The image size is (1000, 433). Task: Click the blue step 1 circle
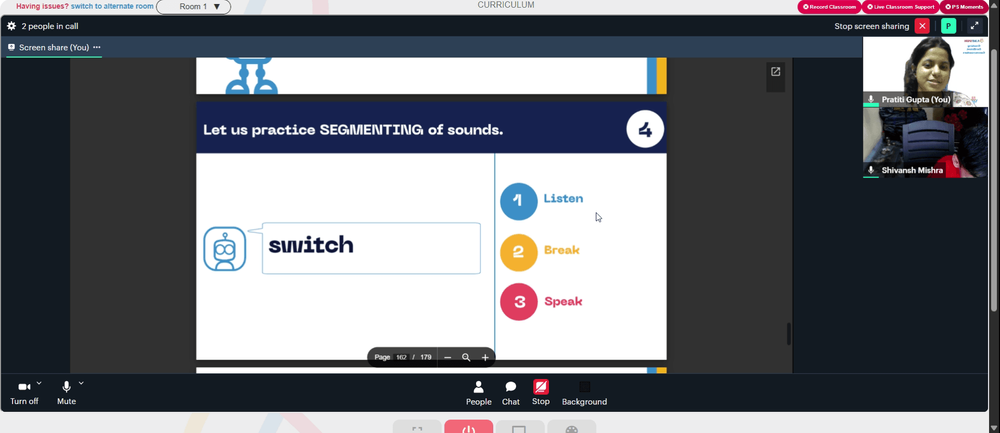518,201
